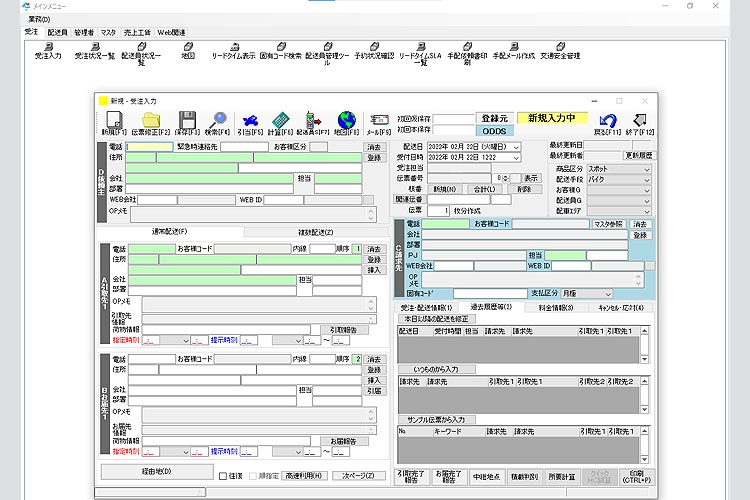
Task: Expand the 配送日 date dropdown
Action: click(516, 147)
